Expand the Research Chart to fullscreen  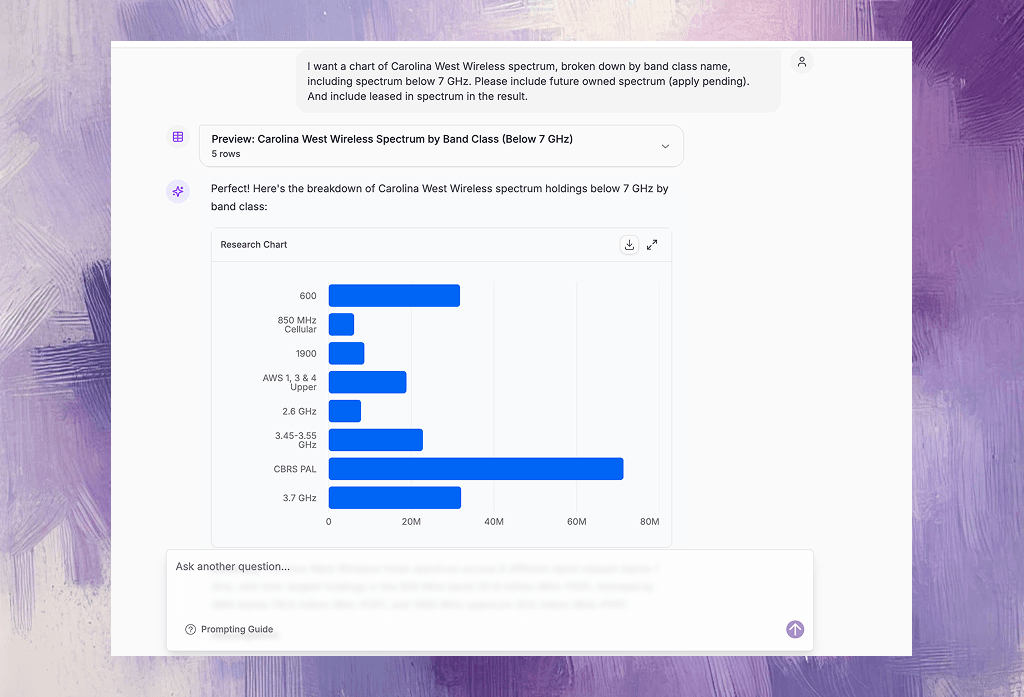click(652, 245)
